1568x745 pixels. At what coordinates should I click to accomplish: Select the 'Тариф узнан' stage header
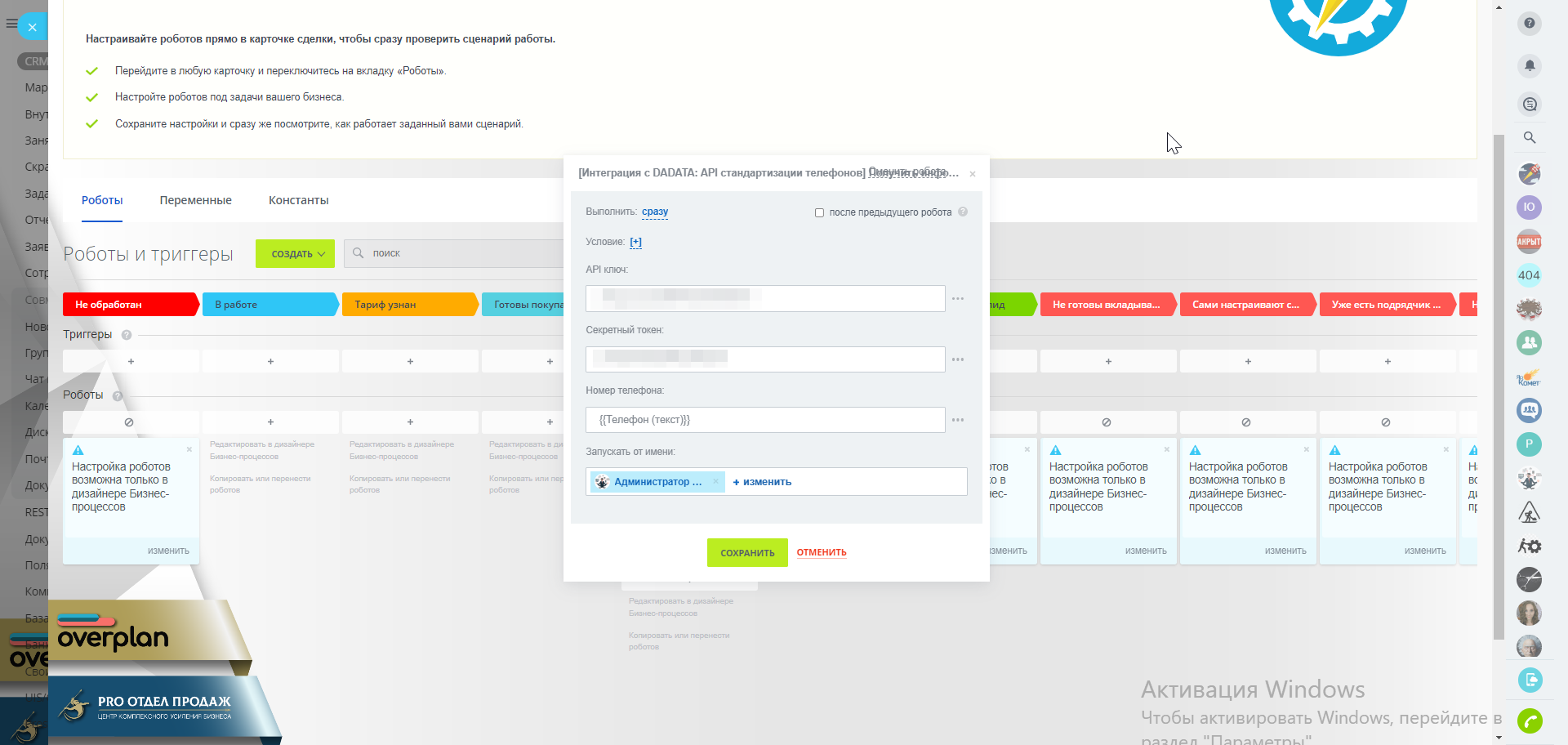(410, 304)
